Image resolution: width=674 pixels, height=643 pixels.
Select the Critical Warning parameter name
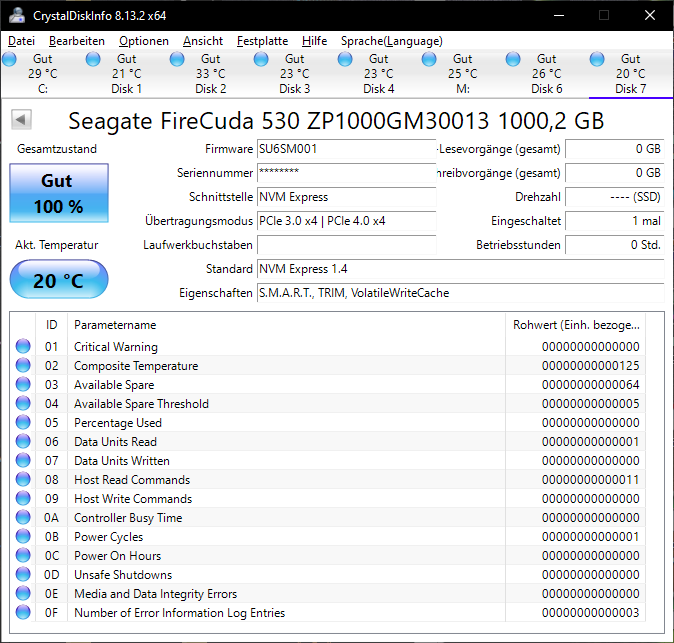point(116,347)
